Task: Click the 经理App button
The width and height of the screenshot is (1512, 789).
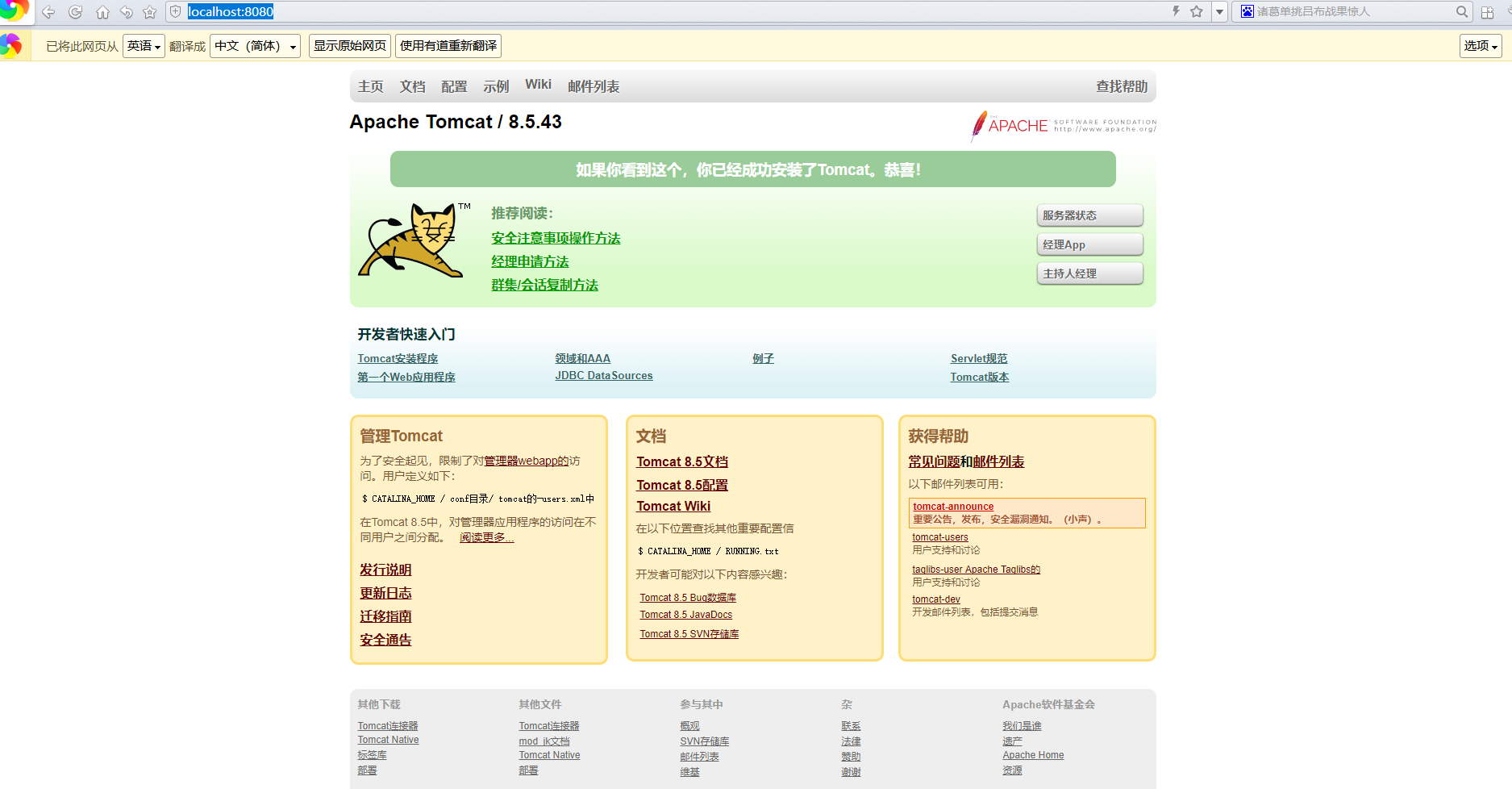Action: 1089,244
